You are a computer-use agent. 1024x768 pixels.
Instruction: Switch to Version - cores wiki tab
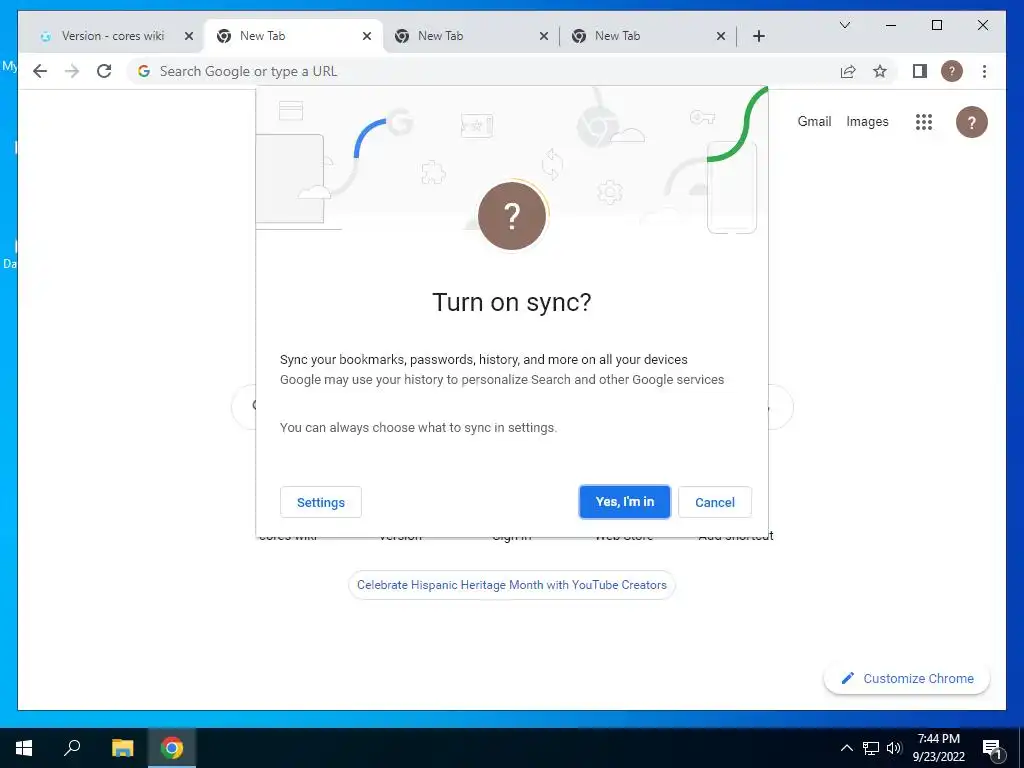coord(112,36)
